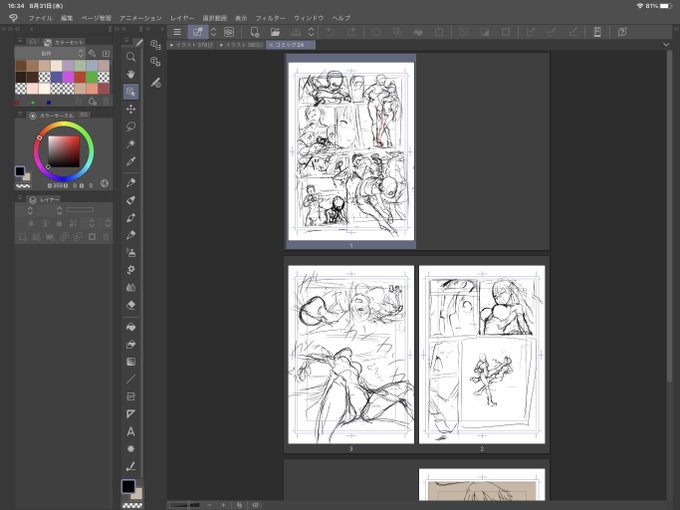Select the Move layer tool
This screenshot has width=680, height=510.
pos(131,109)
